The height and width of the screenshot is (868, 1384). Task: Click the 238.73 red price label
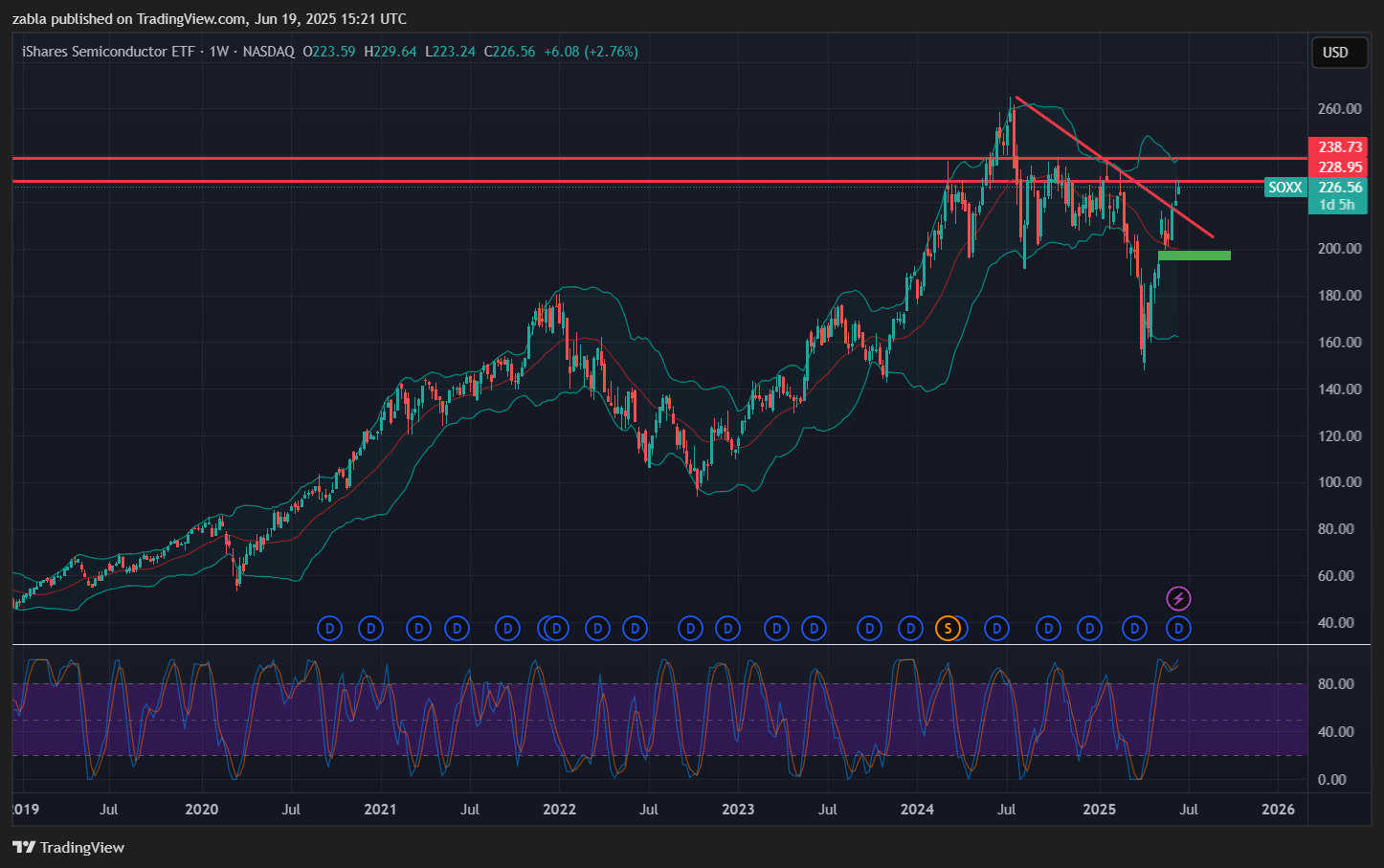(x=1339, y=147)
